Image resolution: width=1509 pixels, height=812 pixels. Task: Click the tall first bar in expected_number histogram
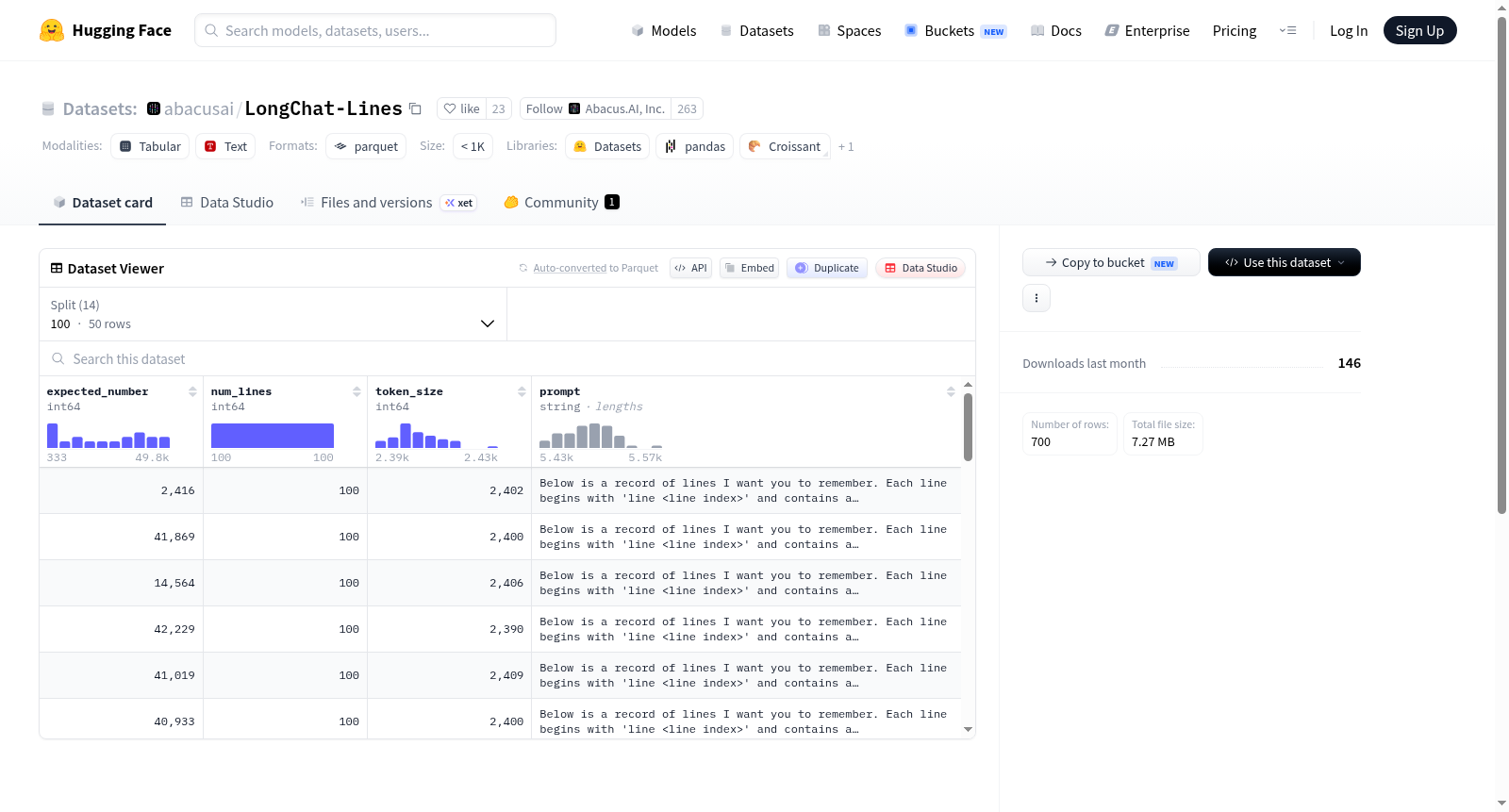(x=53, y=436)
